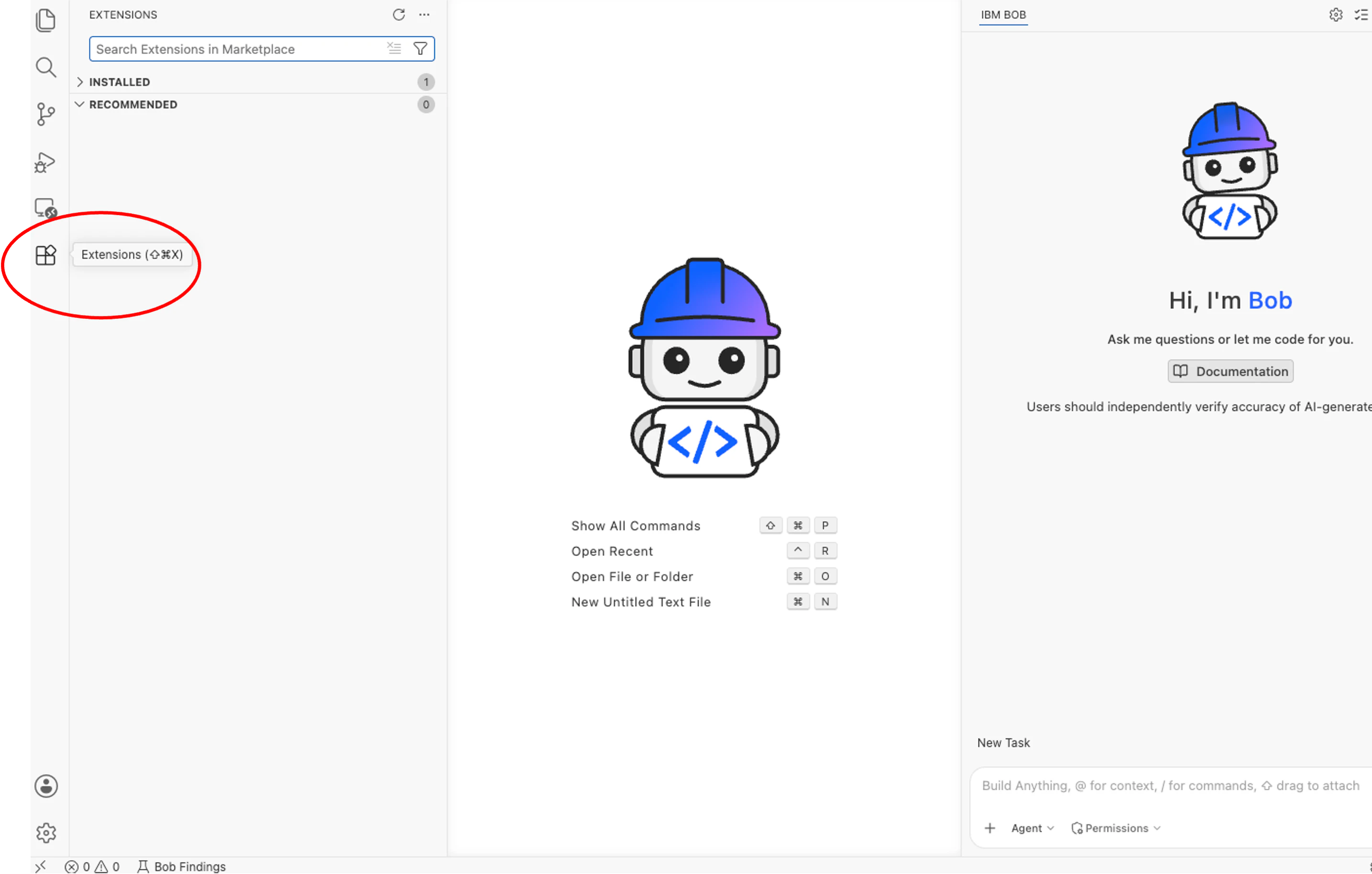Viewport: 1372px width, 874px height.
Task: Add attachment with the plus icon
Action: click(x=990, y=829)
